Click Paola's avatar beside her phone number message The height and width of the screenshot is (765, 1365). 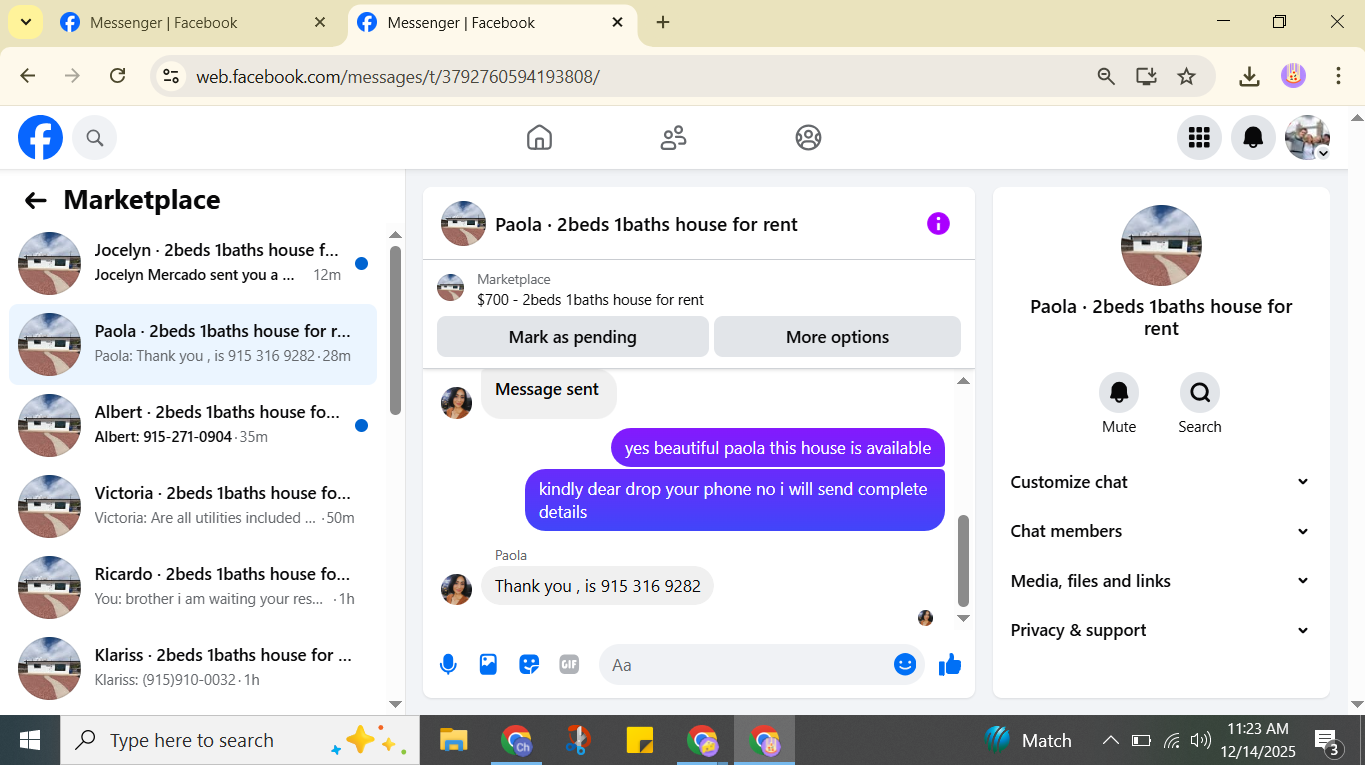(x=457, y=589)
